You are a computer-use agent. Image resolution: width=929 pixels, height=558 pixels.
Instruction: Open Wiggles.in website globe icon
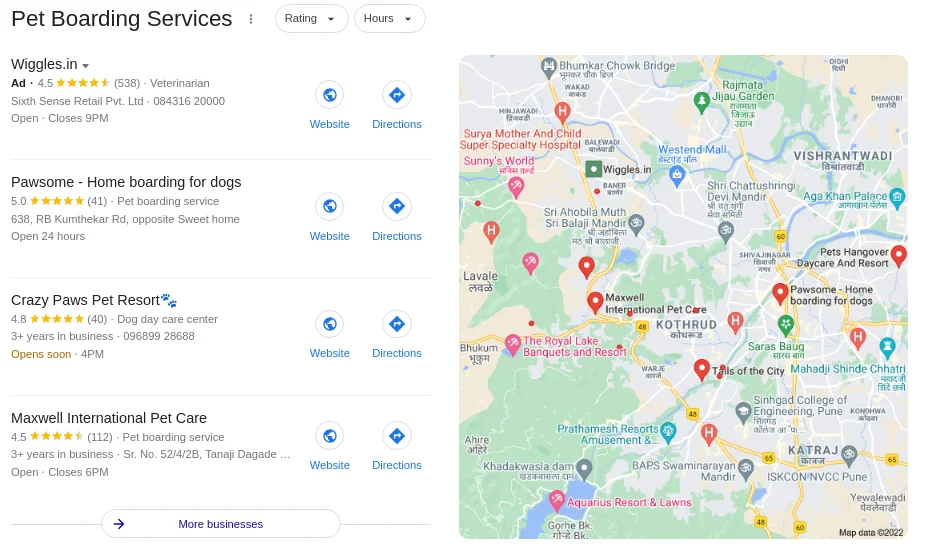pos(330,95)
